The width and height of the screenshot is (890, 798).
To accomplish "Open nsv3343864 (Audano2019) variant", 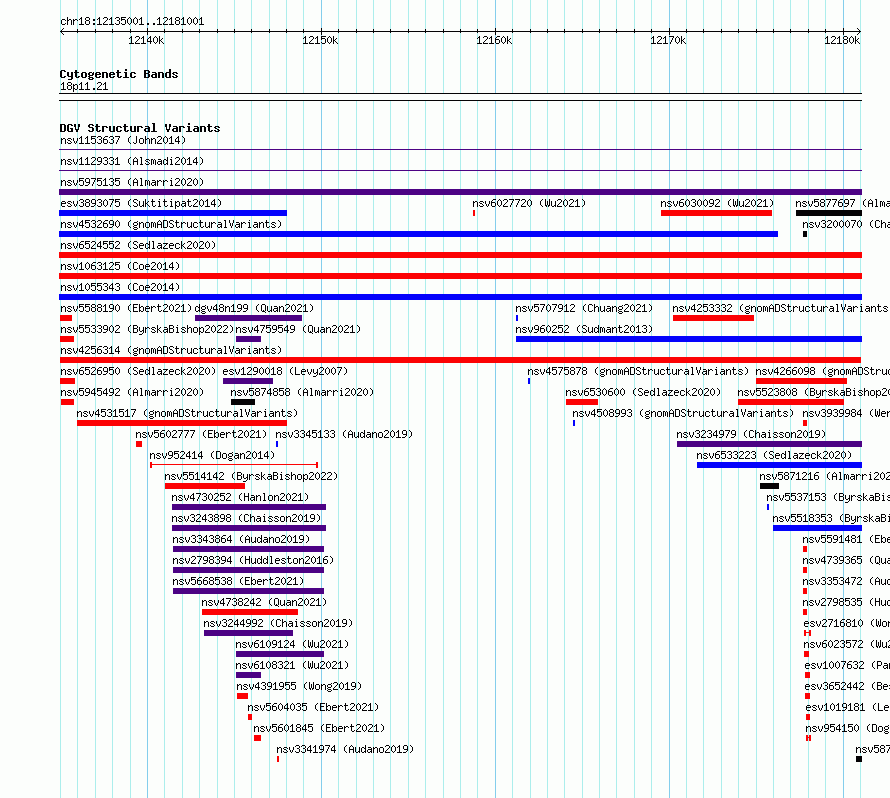I will 241,539.
